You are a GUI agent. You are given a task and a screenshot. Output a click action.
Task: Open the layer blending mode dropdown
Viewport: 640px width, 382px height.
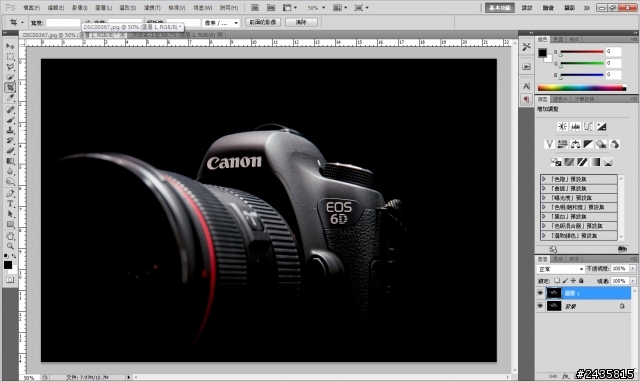pos(561,269)
